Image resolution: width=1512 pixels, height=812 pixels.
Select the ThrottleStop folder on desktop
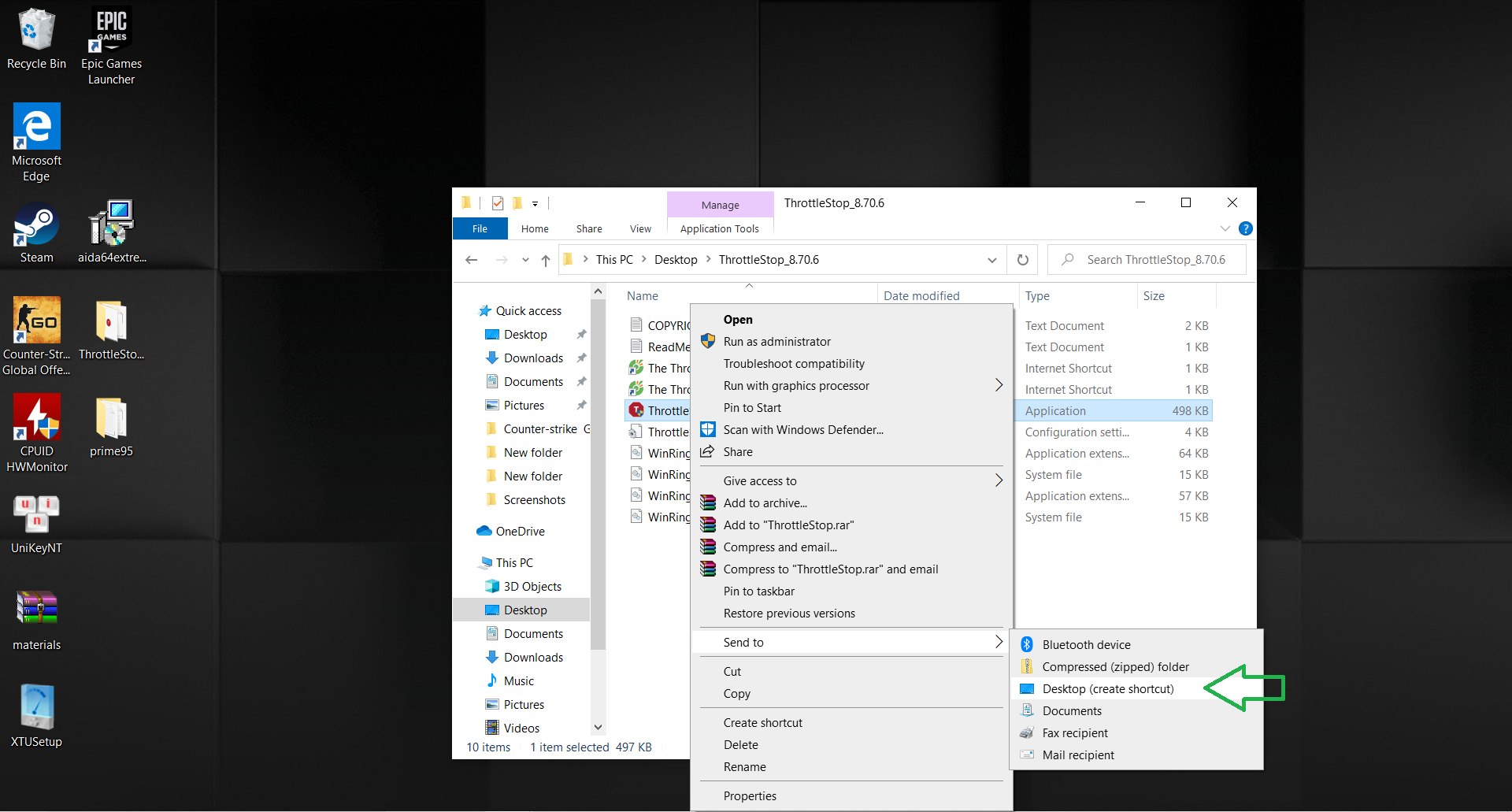pyautogui.click(x=111, y=329)
